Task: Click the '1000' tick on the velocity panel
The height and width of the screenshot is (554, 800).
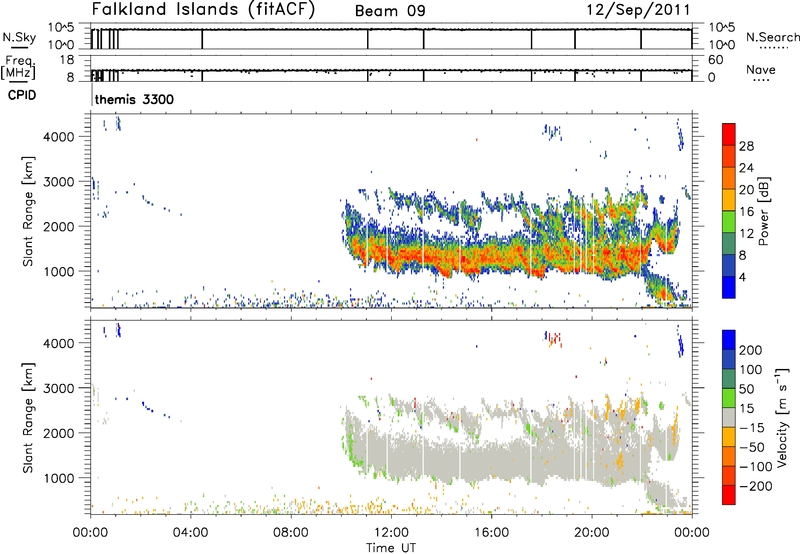Action: click(x=59, y=478)
